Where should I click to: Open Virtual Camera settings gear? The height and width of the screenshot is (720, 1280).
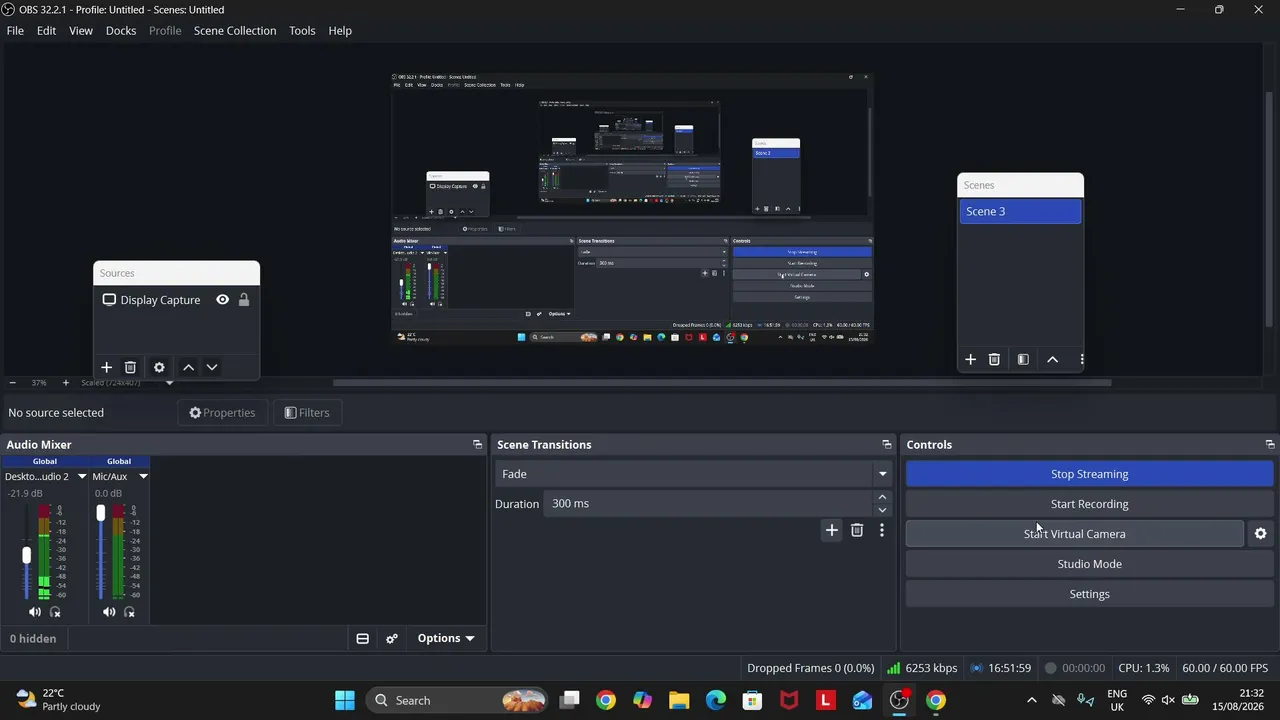click(1260, 534)
